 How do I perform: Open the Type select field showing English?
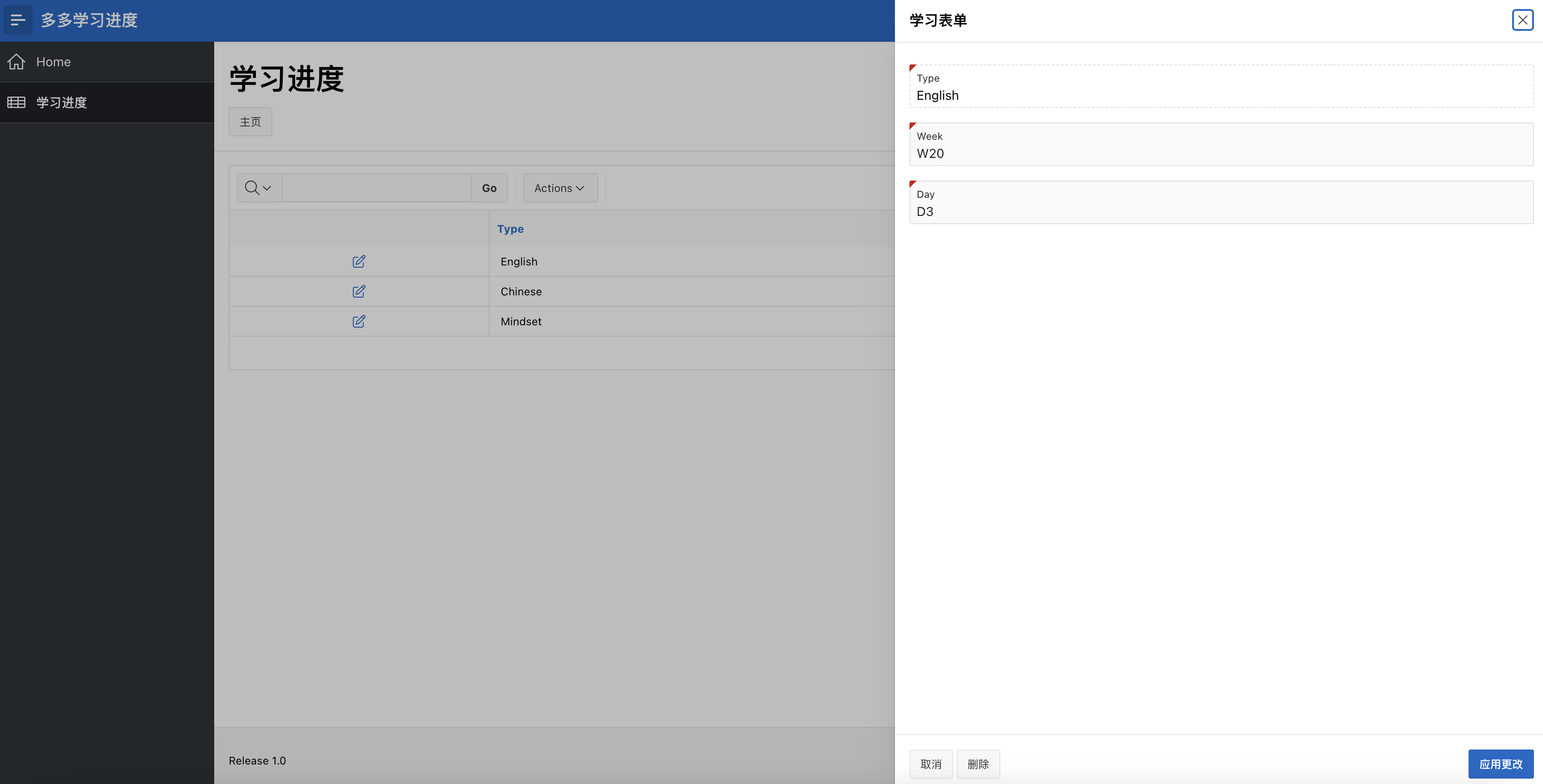pyautogui.click(x=1221, y=95)
